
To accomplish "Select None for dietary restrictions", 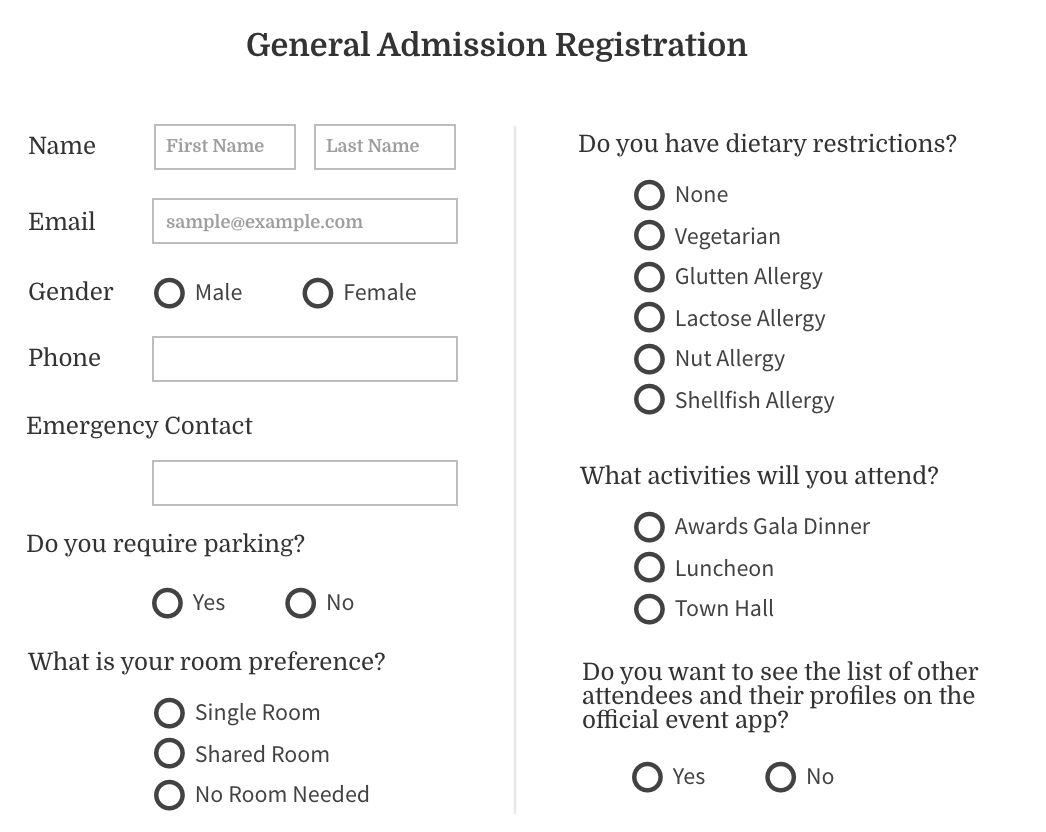I will tap(649, 195).
